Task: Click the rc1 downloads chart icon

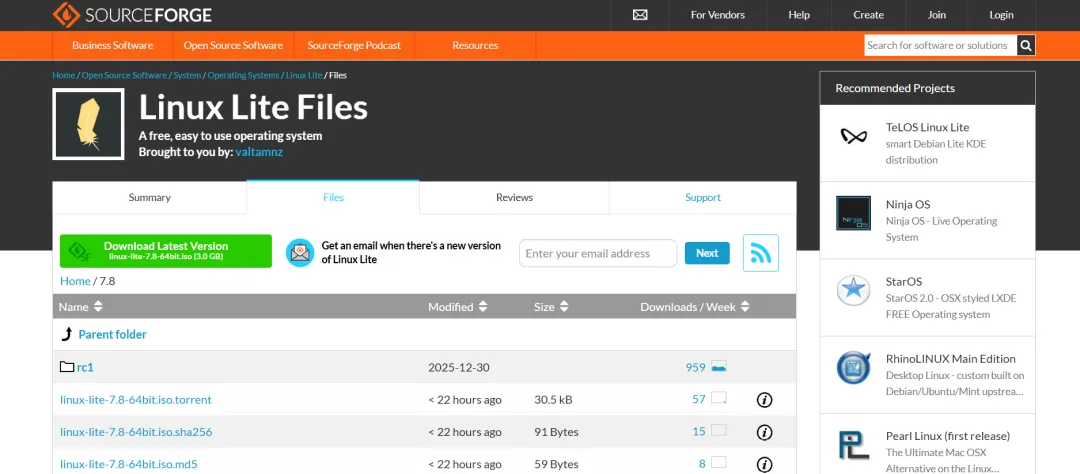Action: [718, 367]
